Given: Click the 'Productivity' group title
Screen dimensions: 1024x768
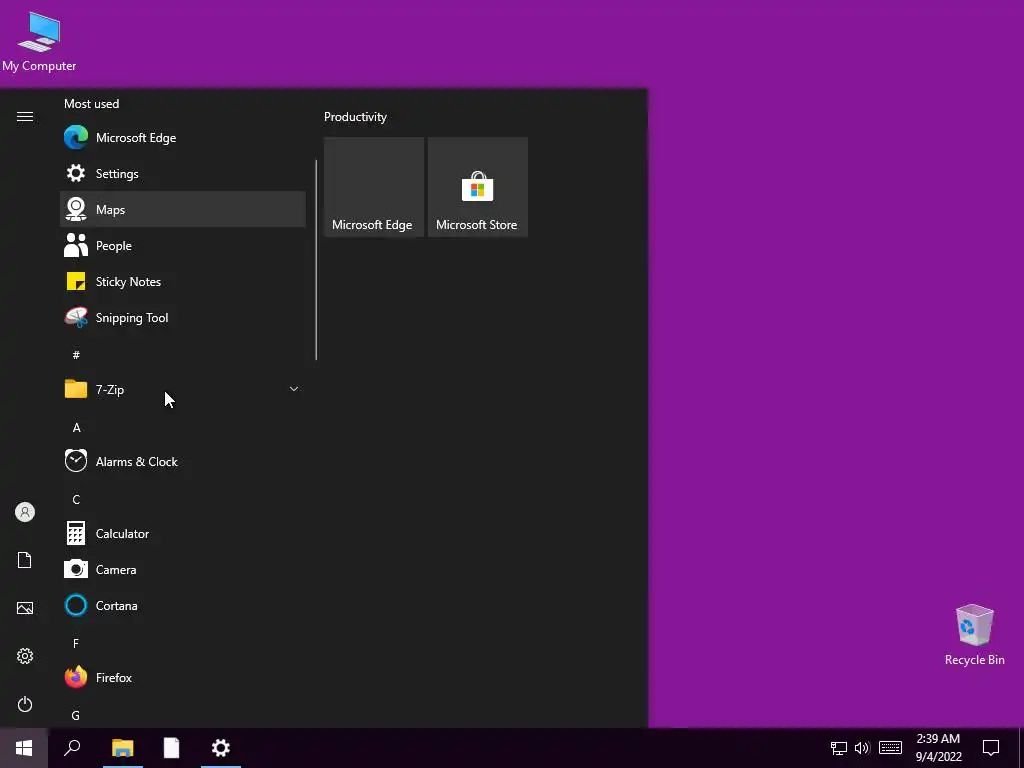Looking at the screenshot, I should 355,117.
